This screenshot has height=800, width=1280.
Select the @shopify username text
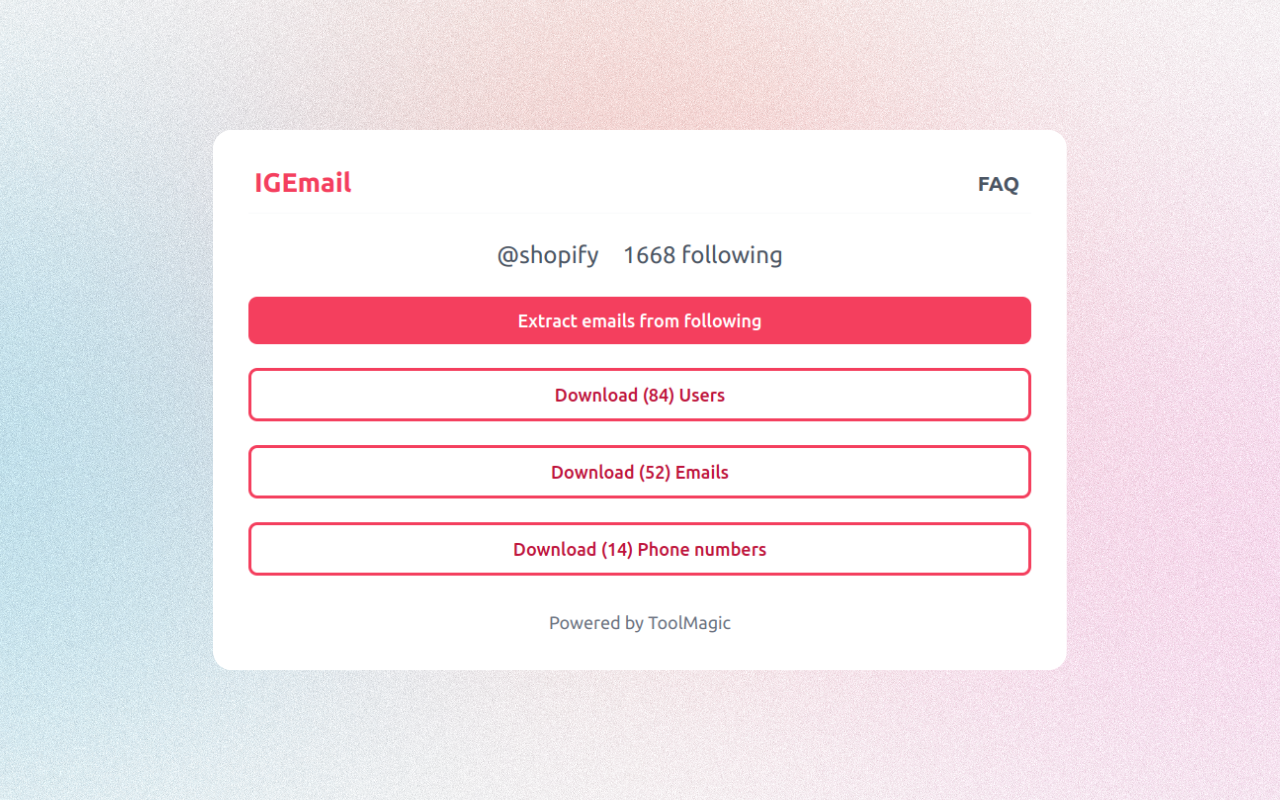pyautogui.click(x=547, y=255)
